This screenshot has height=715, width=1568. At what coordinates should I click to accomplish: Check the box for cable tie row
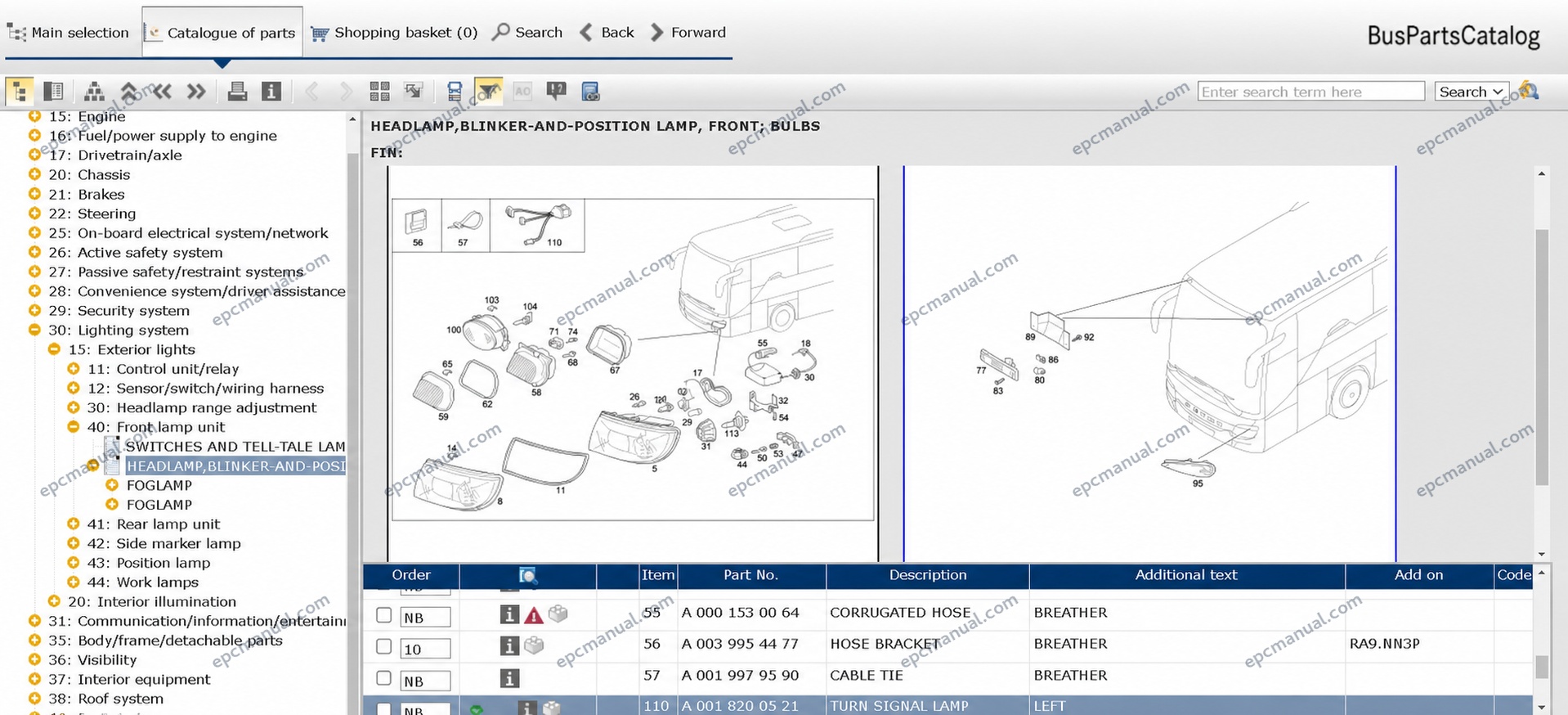pos(383,677)
